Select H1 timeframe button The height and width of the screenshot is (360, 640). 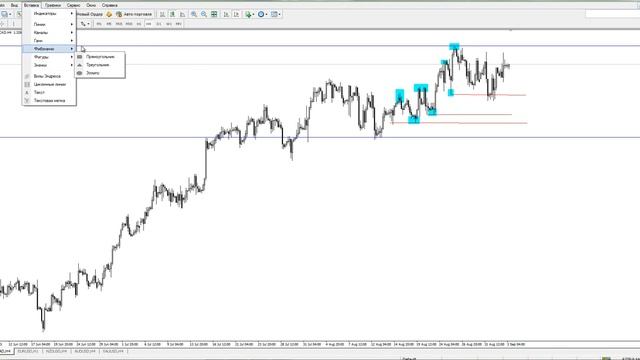point(139,24)
